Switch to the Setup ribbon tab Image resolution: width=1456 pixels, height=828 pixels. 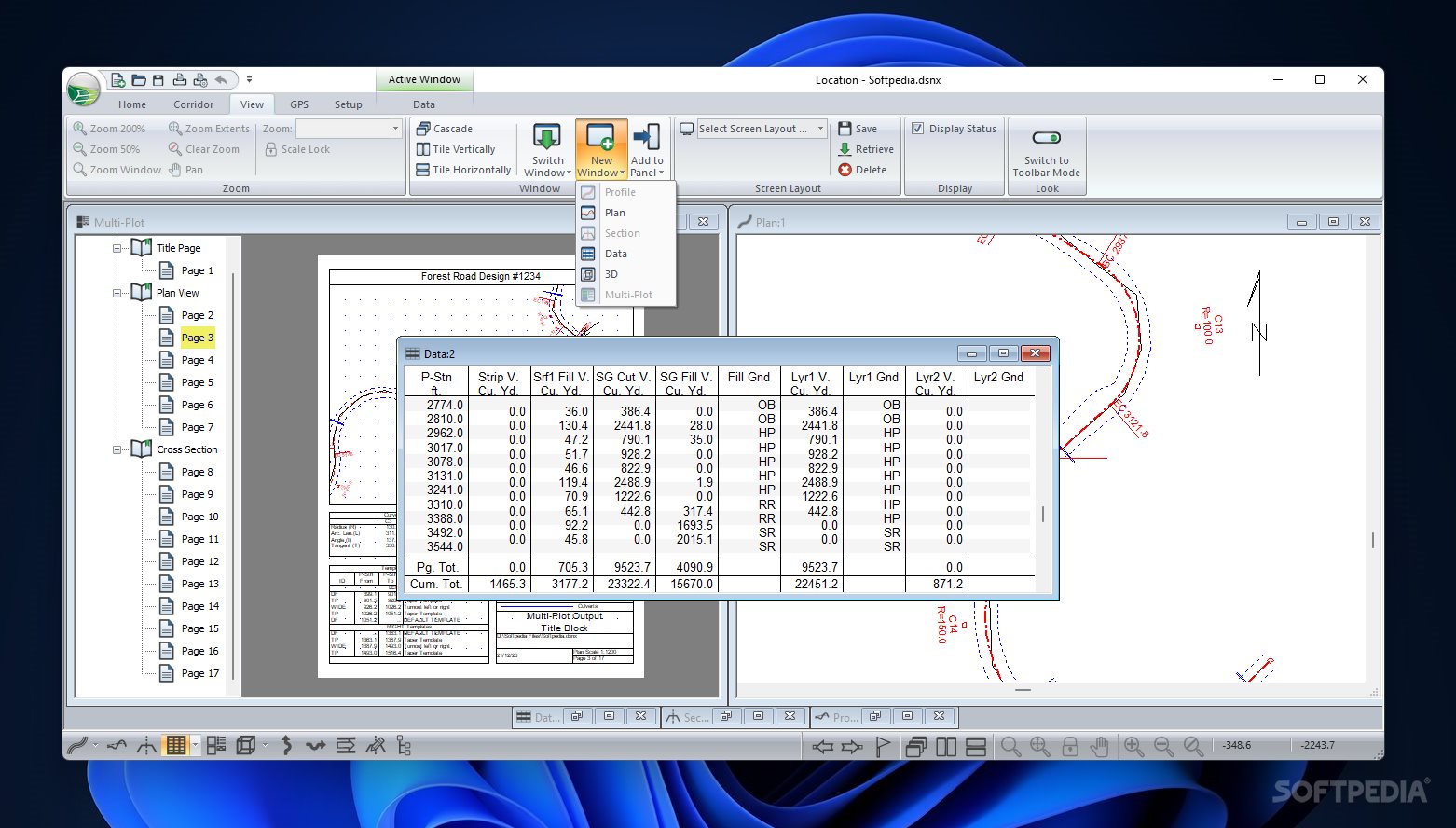pos(349,104)
